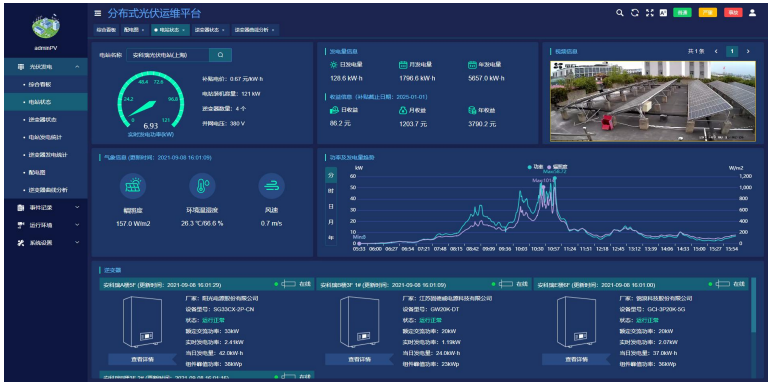Toggle fullscreen mode icon
Viewport: 771px width, 387px height.
coord(650,13)
